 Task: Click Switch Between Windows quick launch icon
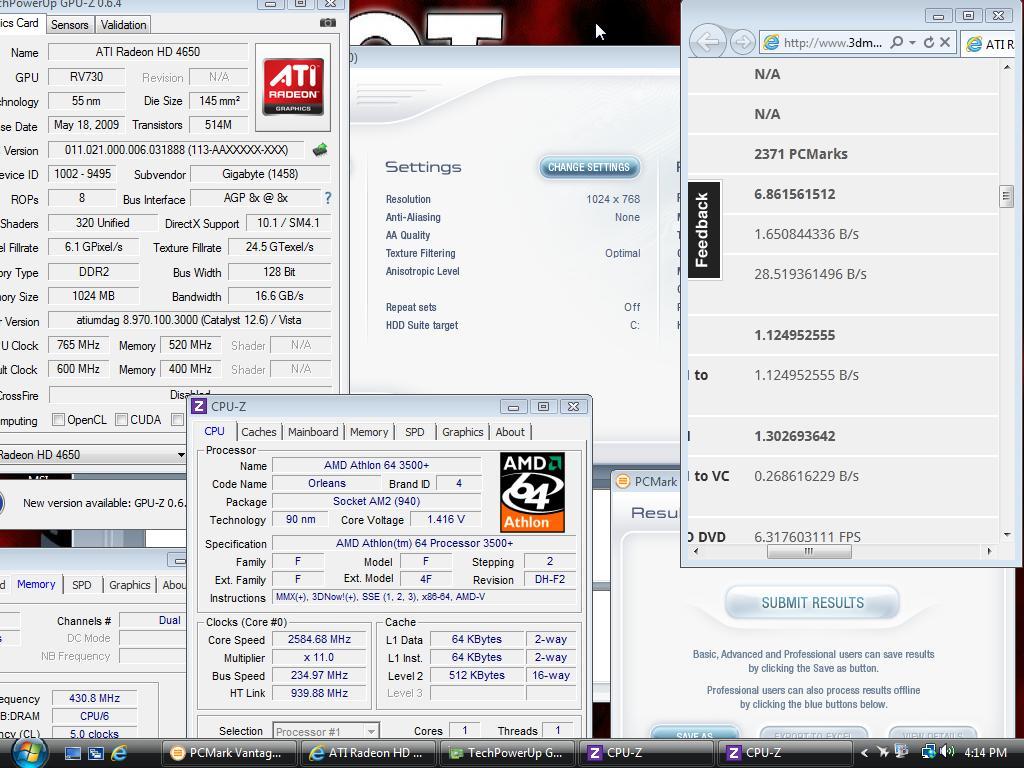(95, 753)
